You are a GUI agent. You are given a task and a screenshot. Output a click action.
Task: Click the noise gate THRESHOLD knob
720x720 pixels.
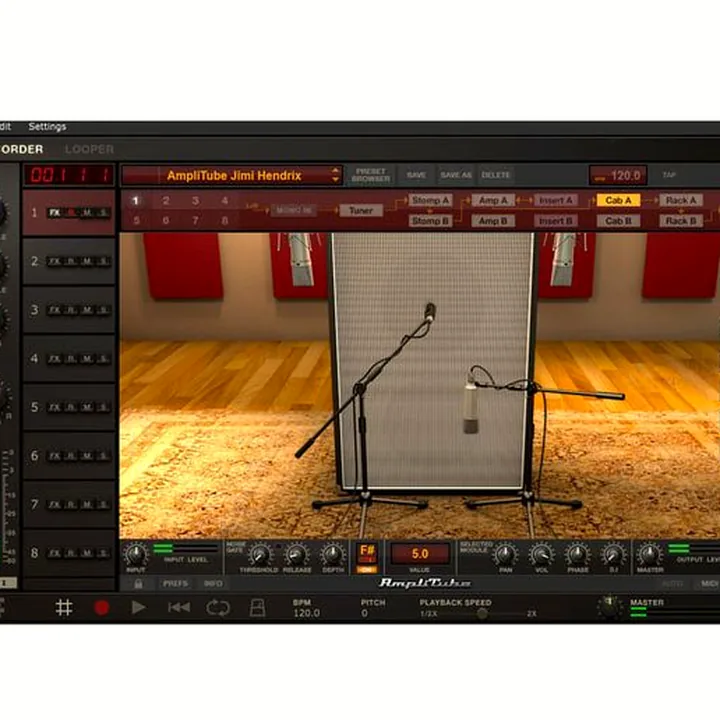[260, 554]
